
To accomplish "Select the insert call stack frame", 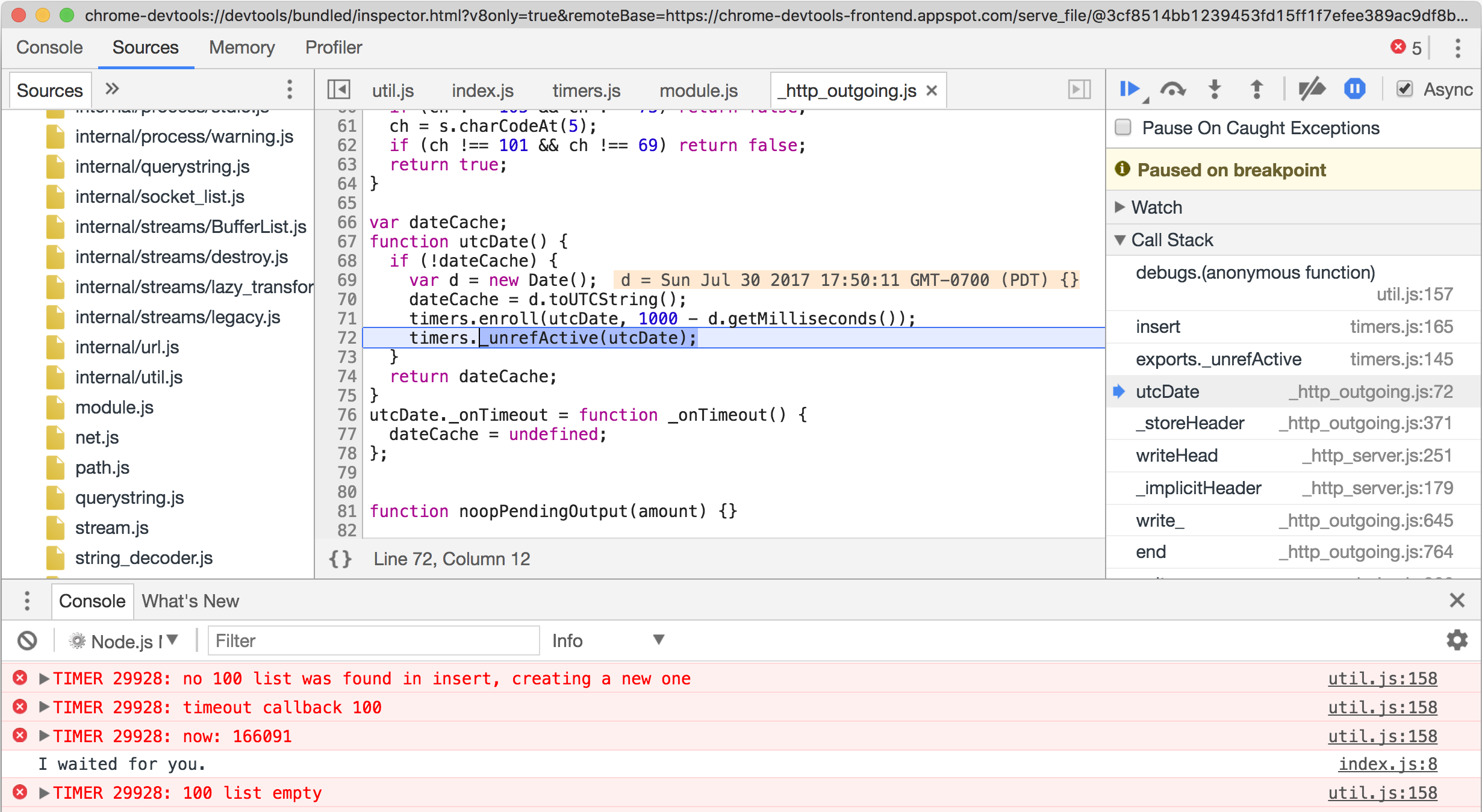I will (x=1294, y=327).
